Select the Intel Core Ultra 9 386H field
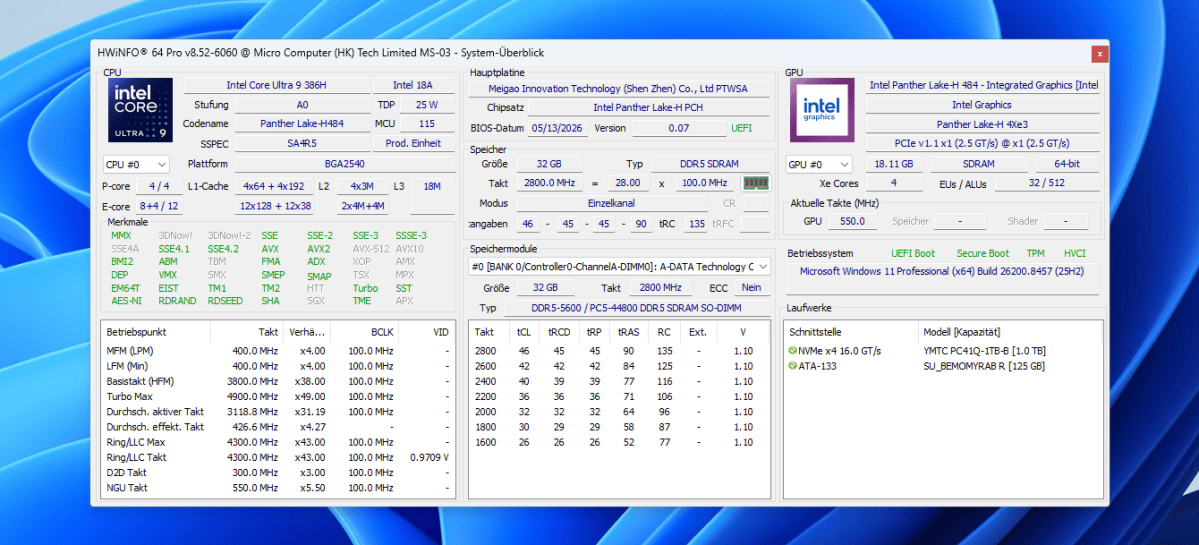 click(277, 85)
